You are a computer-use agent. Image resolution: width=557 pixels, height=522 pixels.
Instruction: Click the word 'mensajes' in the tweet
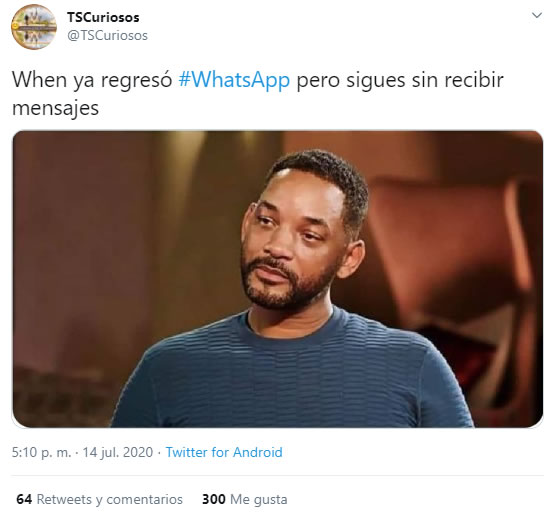pos(55,108)
